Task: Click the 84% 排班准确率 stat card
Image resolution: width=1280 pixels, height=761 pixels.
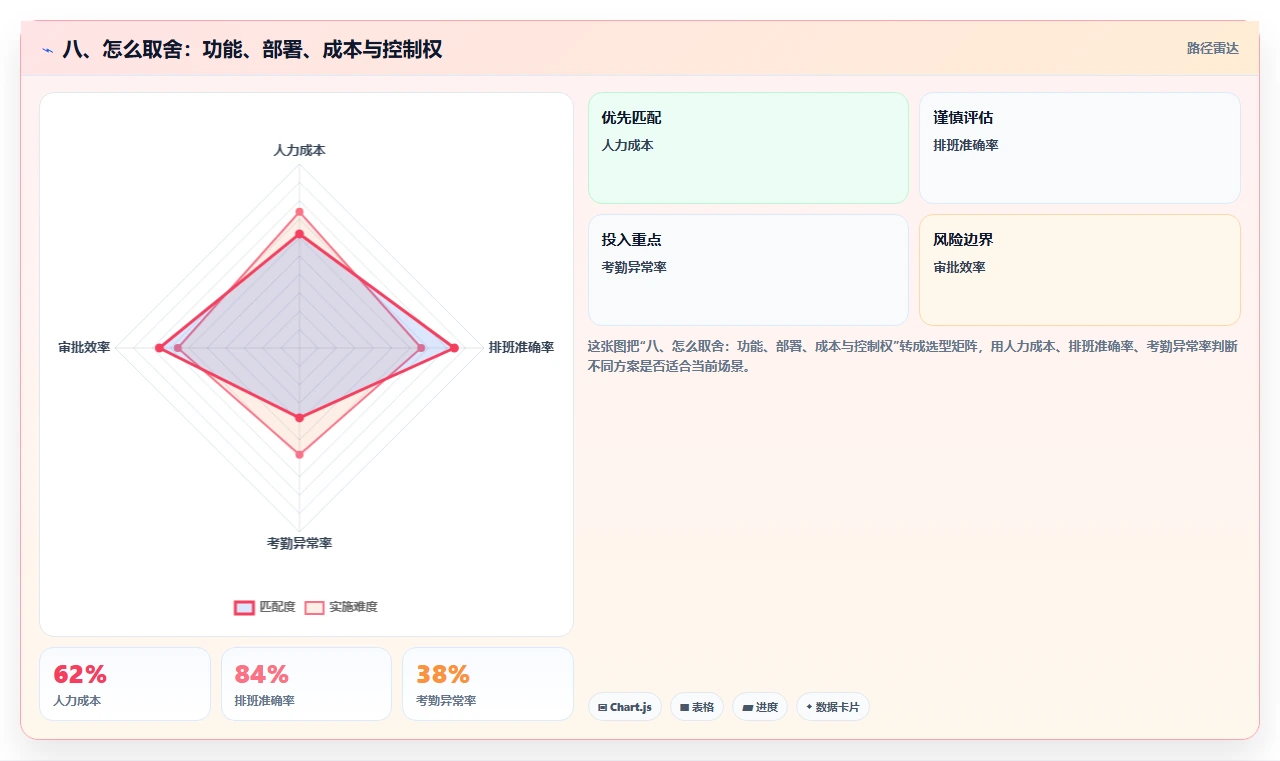Action: (306, 684)
